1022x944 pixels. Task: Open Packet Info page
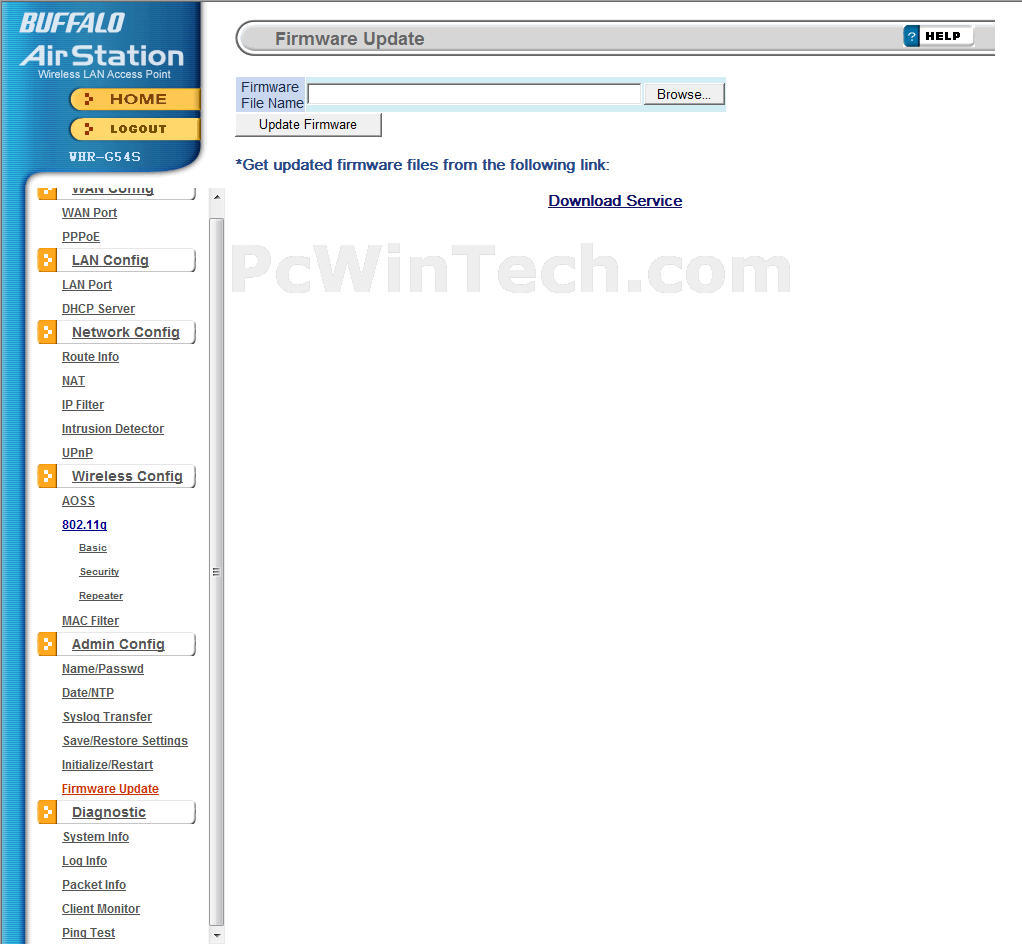pyautogui.click(x=94, y=885)
